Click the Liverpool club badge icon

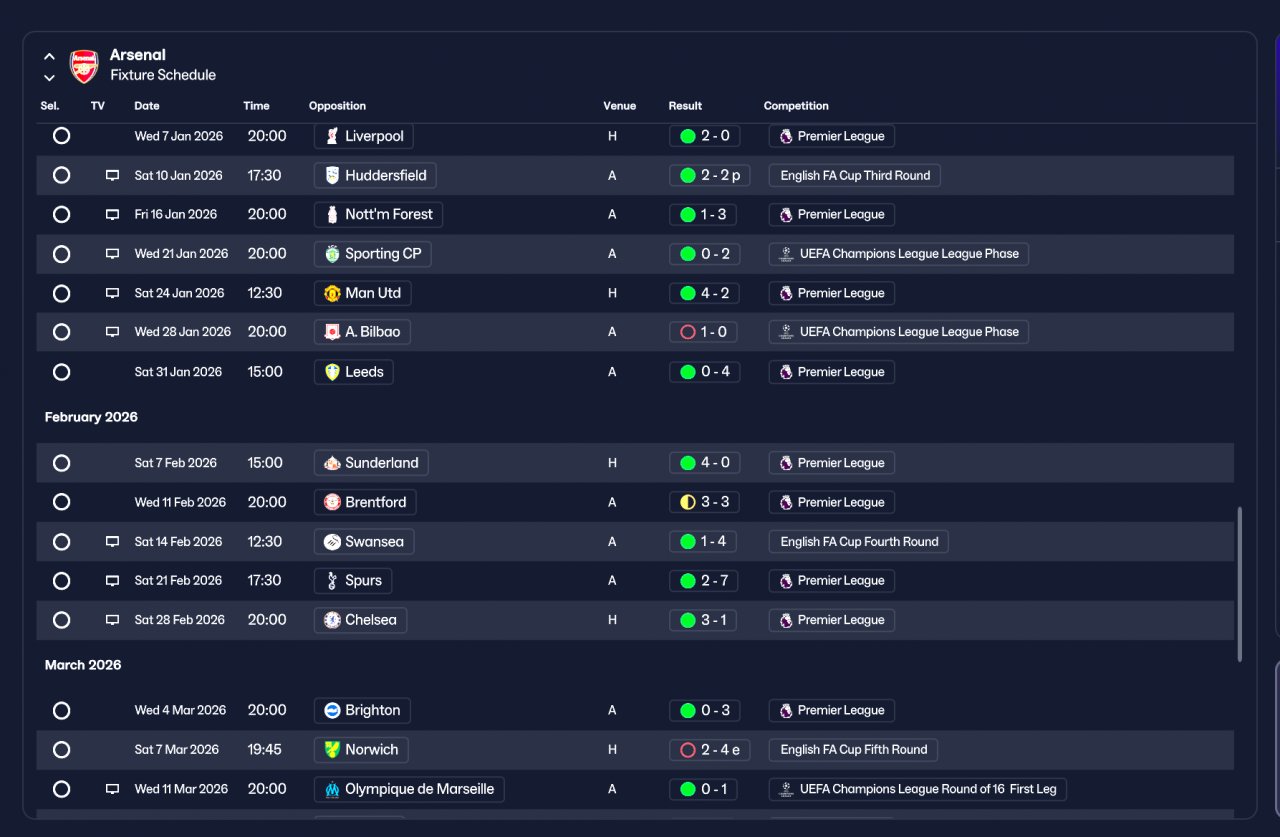[332, 136]
